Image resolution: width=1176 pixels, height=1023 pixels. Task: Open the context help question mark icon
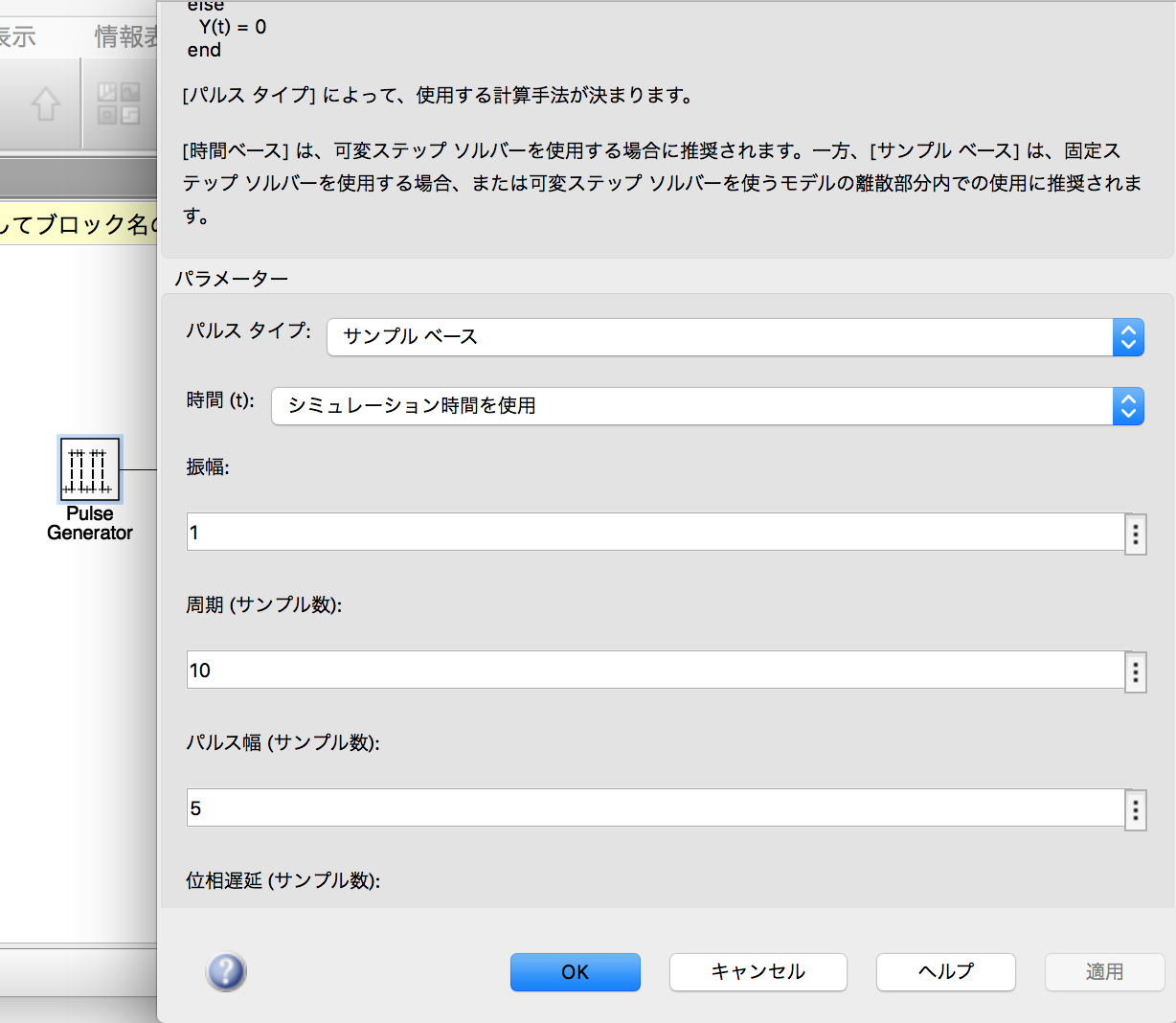tap(226, 971)
